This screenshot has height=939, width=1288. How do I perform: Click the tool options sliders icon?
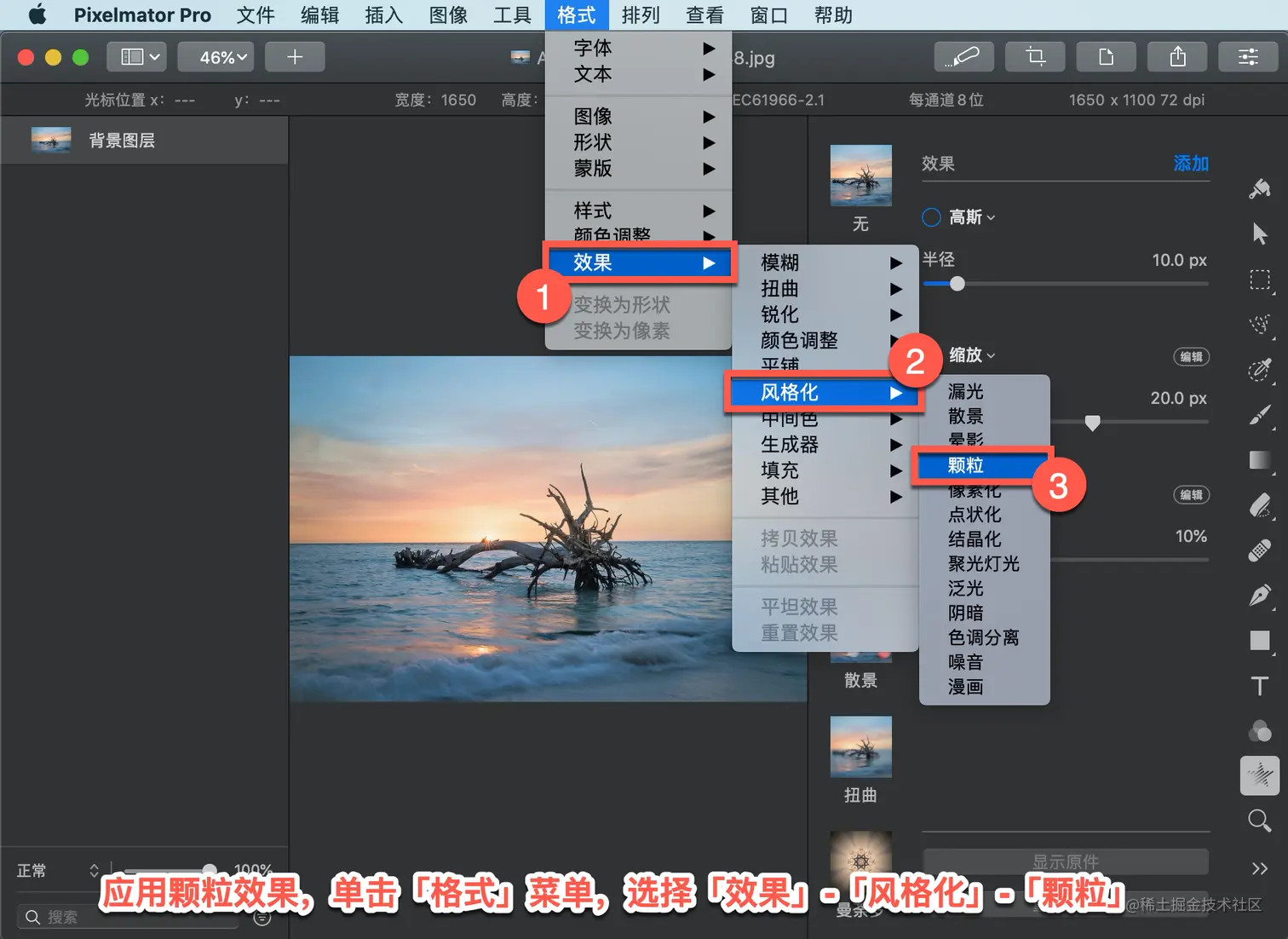tap(1248, 57)
